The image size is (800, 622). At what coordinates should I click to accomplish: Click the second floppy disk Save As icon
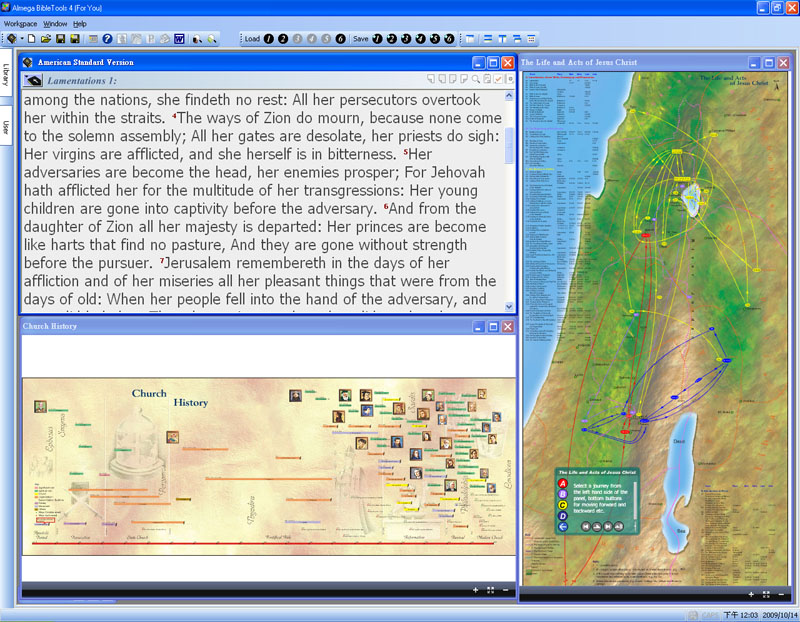click(74, 39)
